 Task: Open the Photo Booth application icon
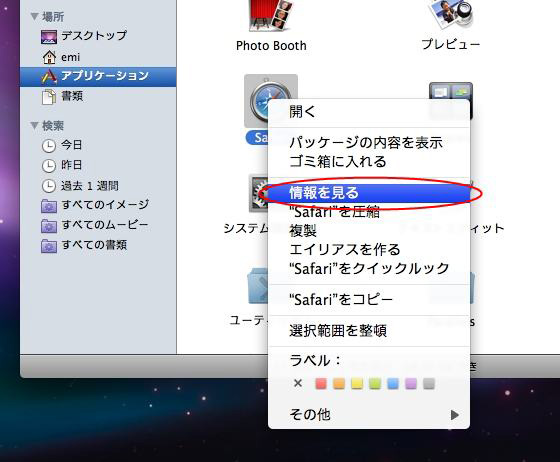point(271,16)
